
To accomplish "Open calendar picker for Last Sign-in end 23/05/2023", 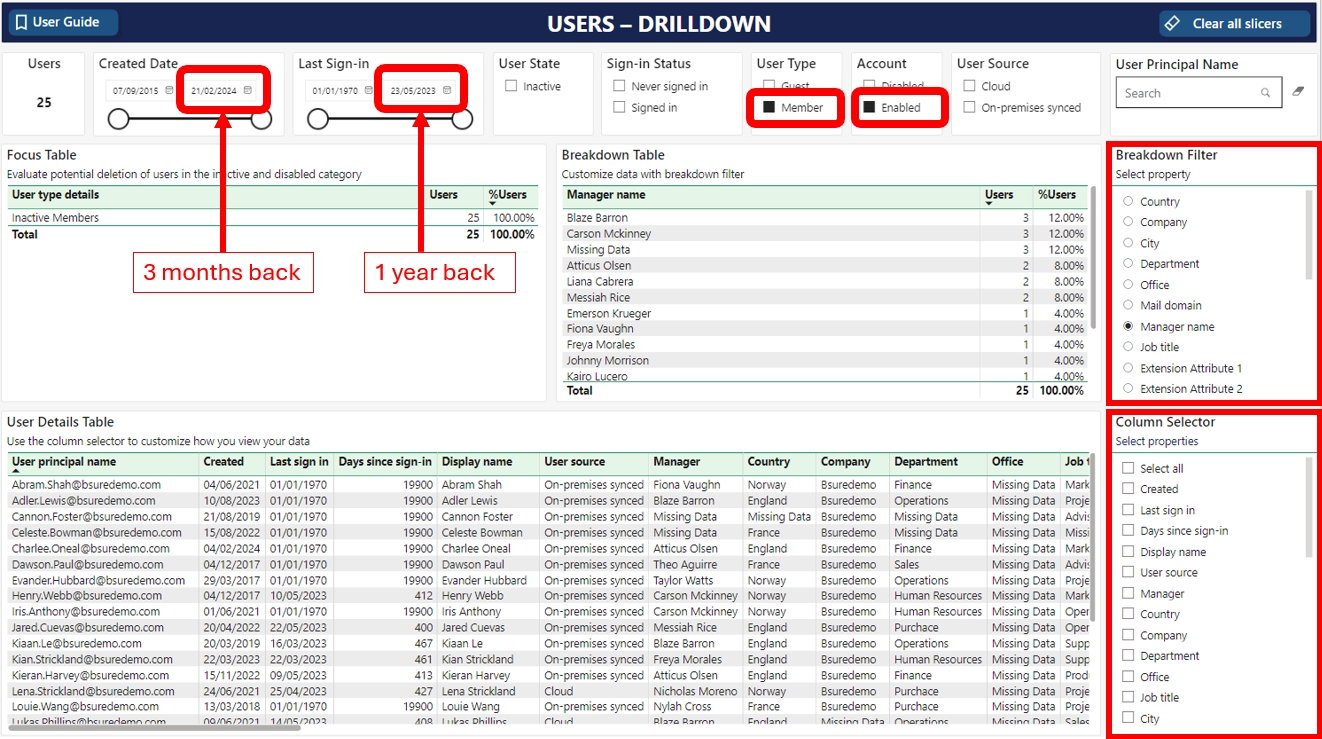I will point(447,91).
